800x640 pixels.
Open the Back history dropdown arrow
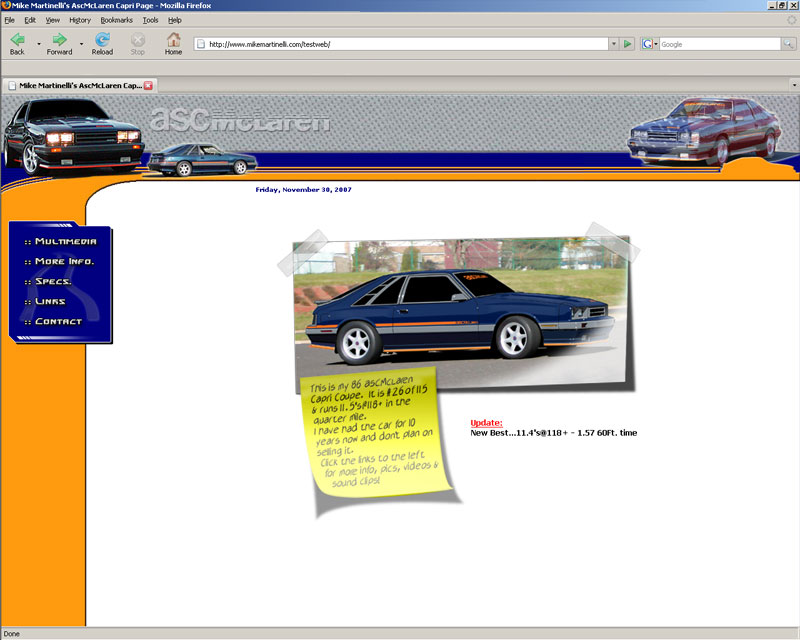click(39, 44)
